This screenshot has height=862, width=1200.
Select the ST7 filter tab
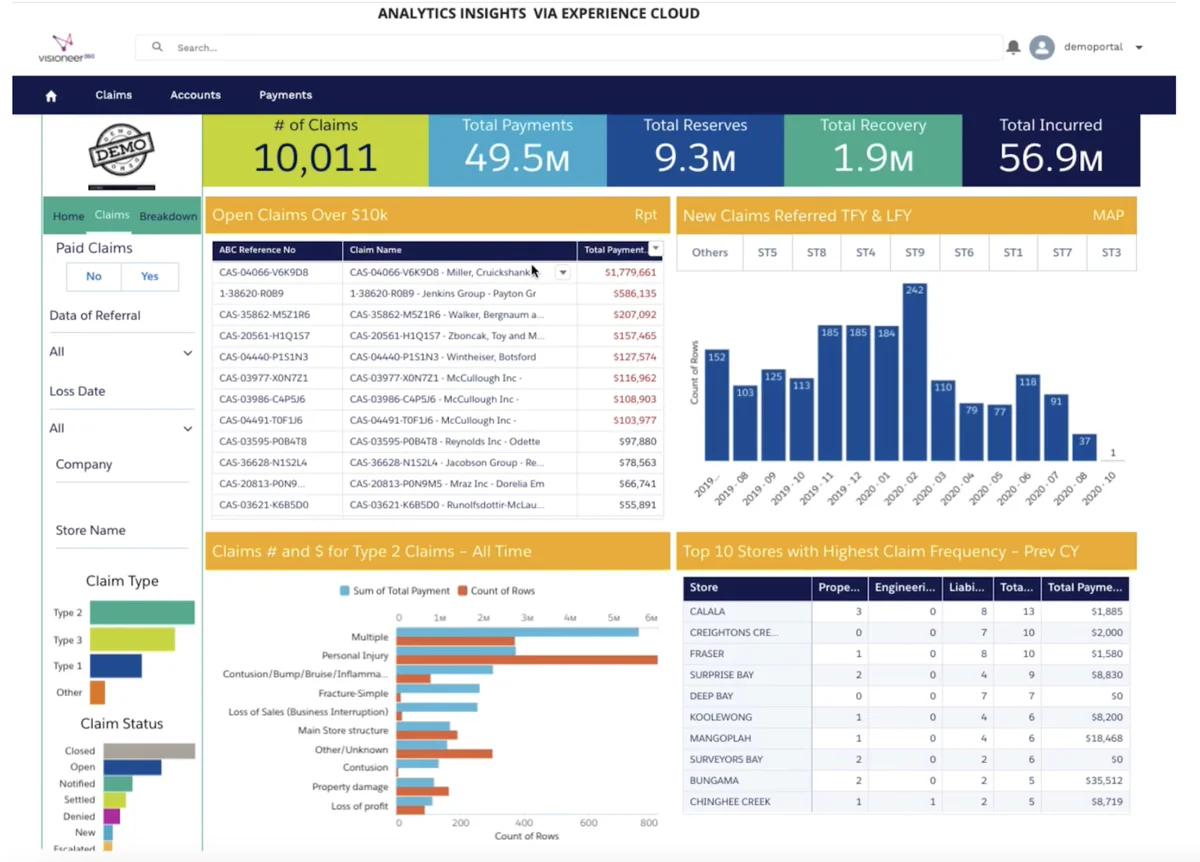[1062, 253]
